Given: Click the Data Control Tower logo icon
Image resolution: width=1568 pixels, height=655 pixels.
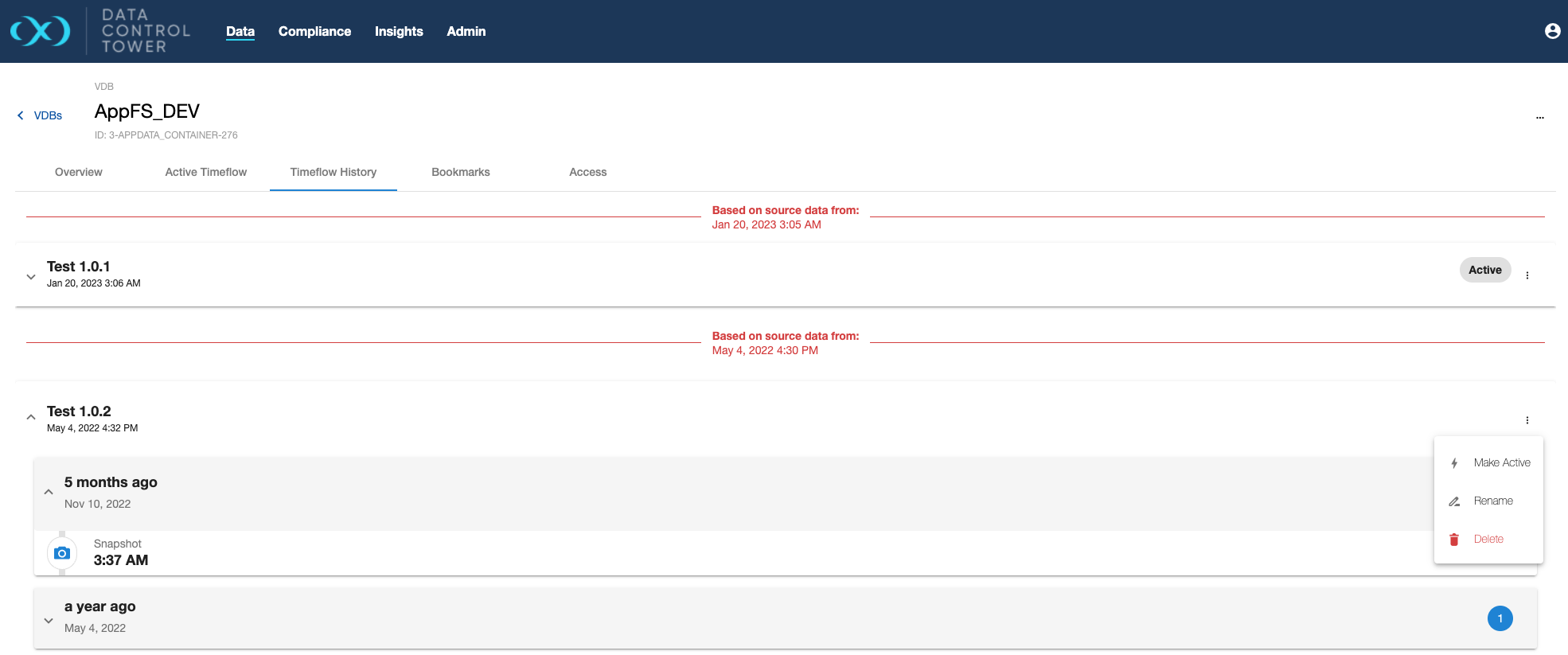Looking at the screenshot, I should point(40,31).
